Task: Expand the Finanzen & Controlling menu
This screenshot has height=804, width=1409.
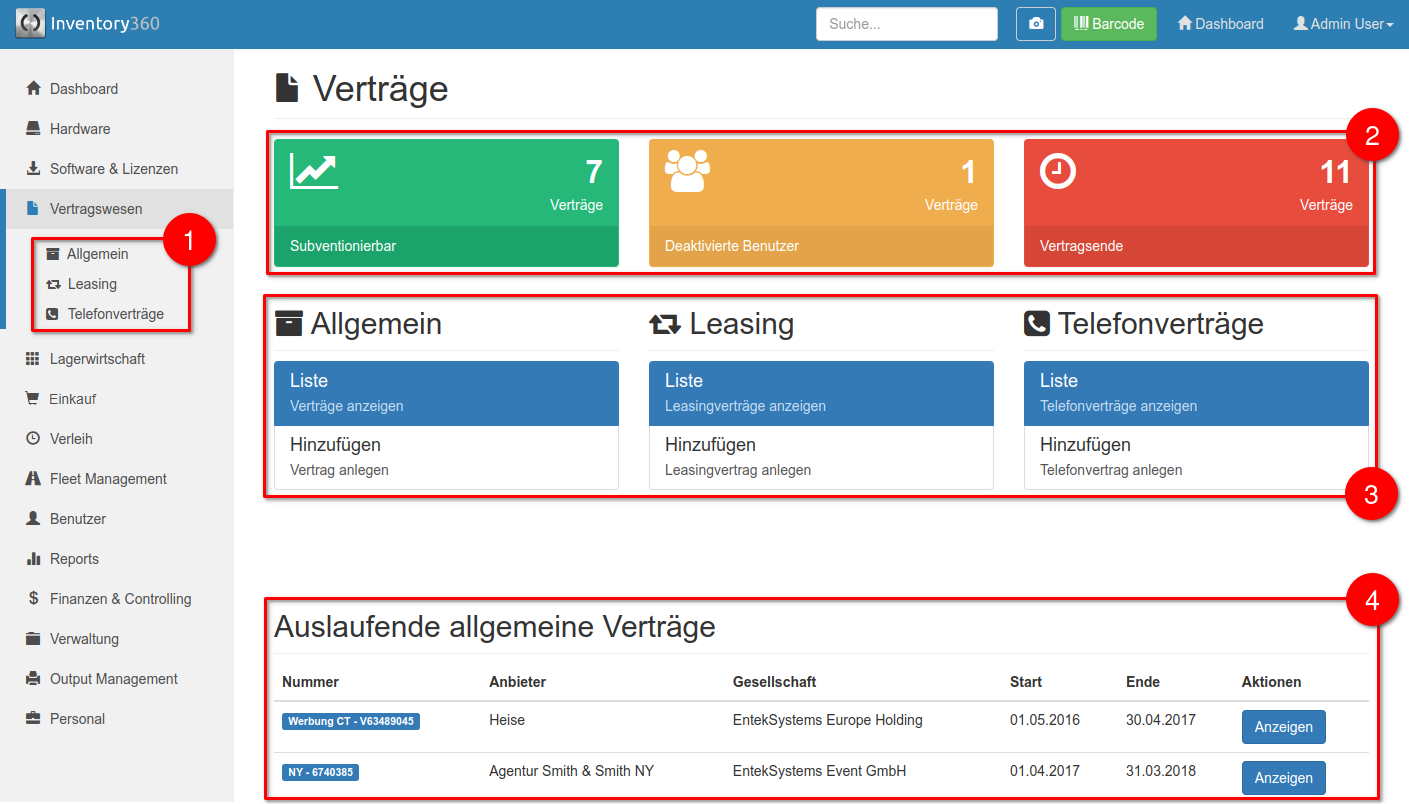Action: point(120,599)
